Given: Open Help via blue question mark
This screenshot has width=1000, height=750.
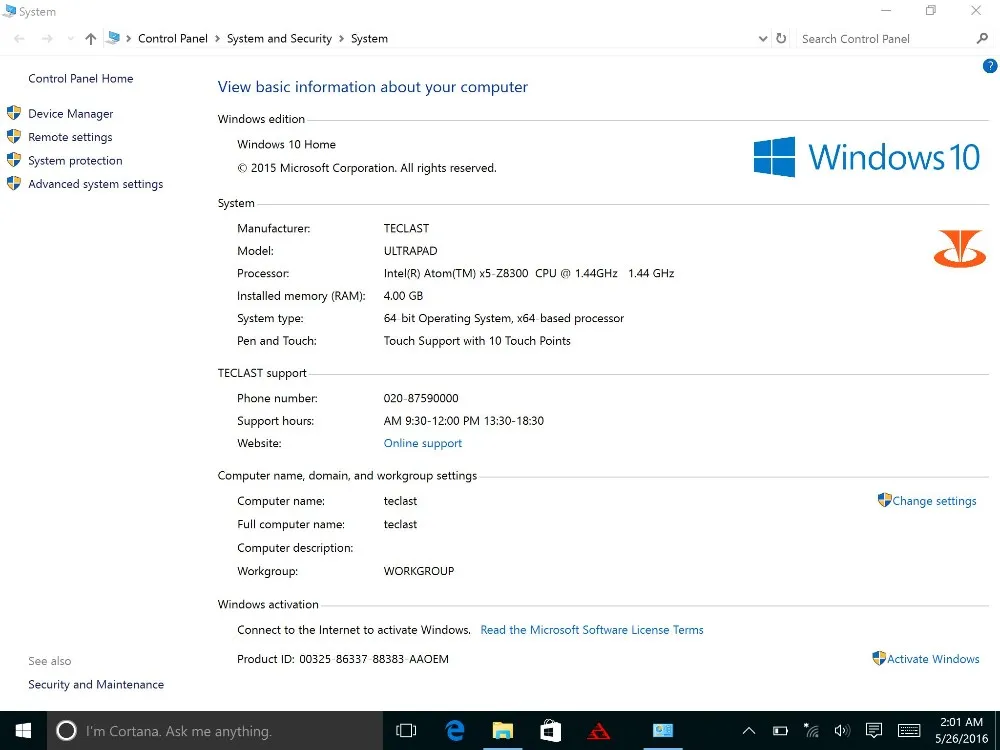Looking at the screenshot, I should pos(990,66).
